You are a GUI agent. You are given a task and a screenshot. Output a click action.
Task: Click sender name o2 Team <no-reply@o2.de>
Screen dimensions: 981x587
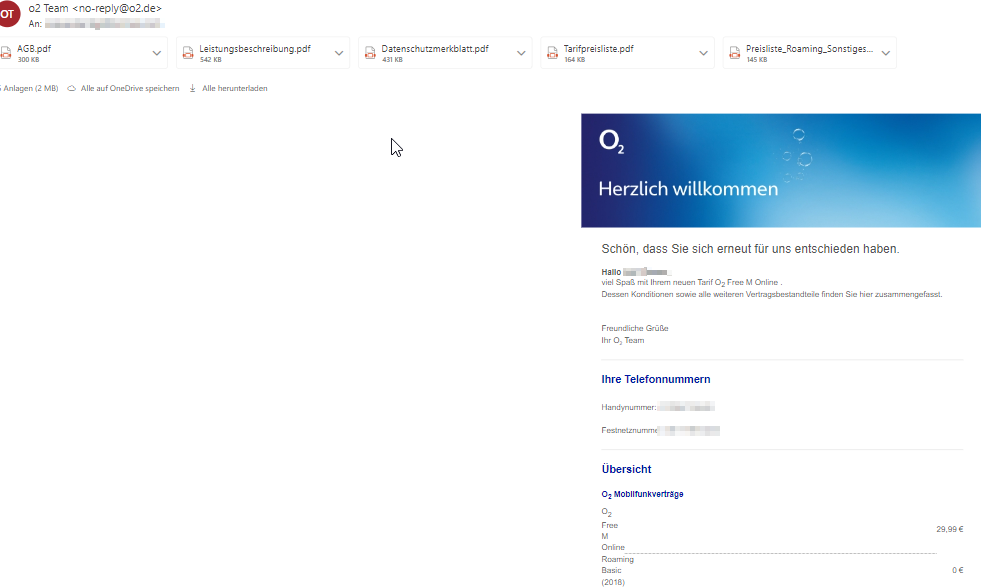coord(95,9)
